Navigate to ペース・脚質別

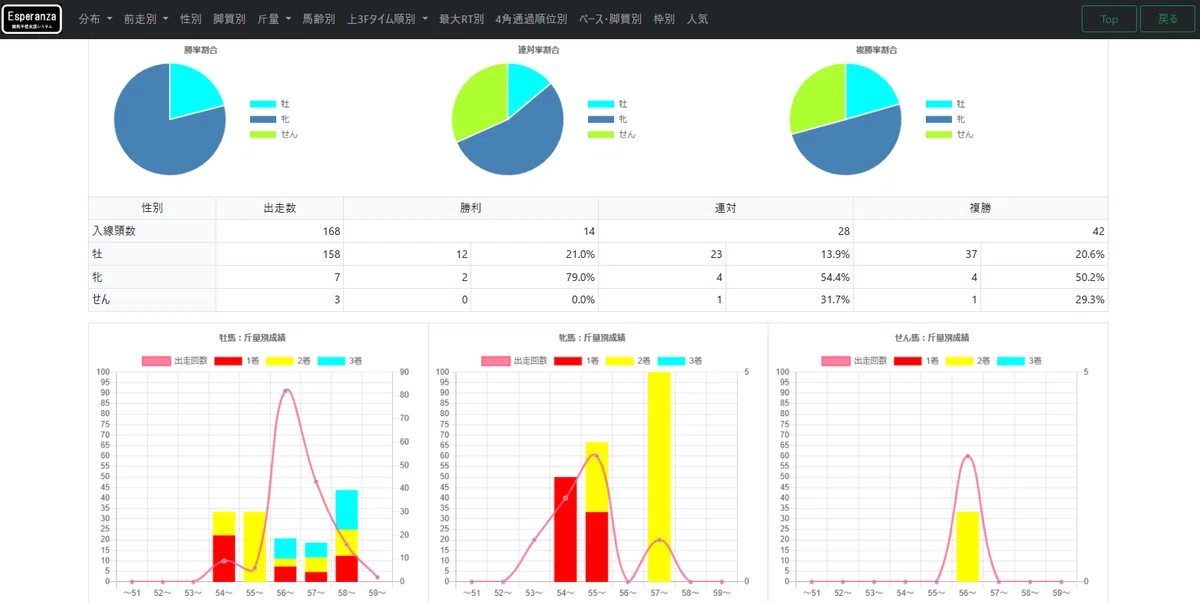click(x=610, y=19)
